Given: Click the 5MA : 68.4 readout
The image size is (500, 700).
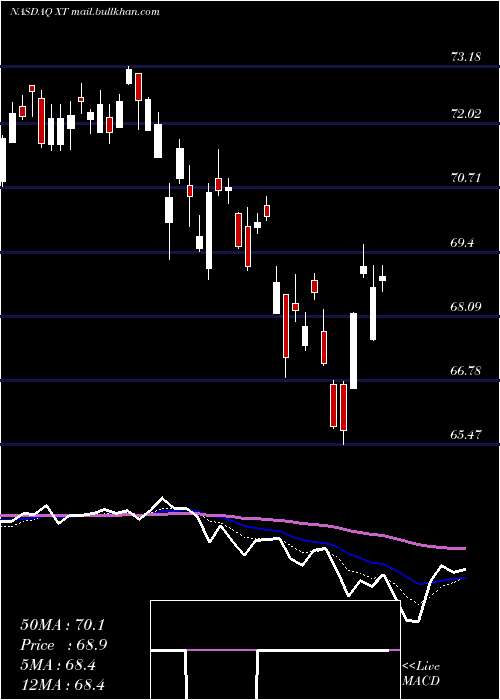Looking at the screenshot, I should (58, 665).
